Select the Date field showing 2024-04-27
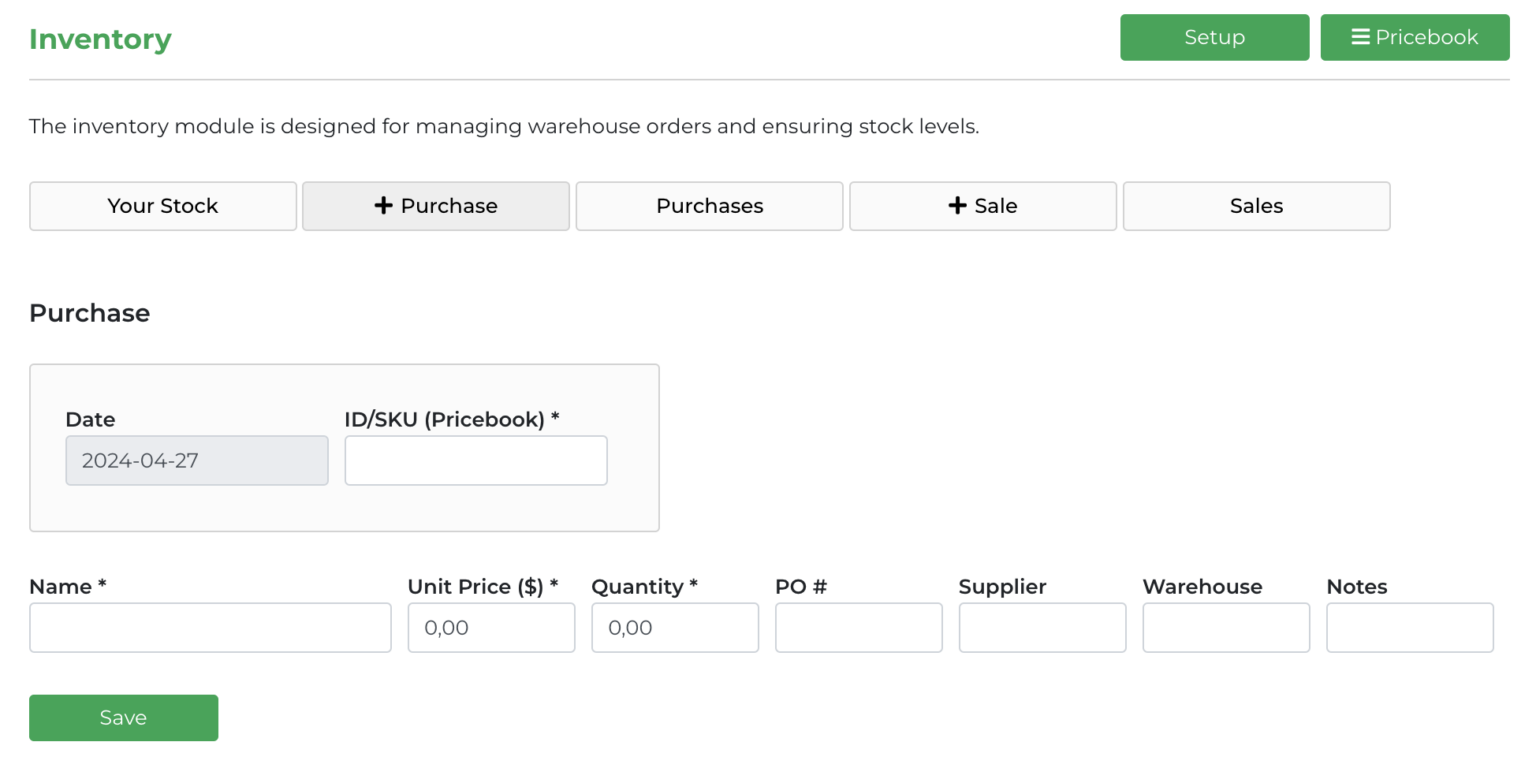1536x768 pixels. click(x=197, y=460)
